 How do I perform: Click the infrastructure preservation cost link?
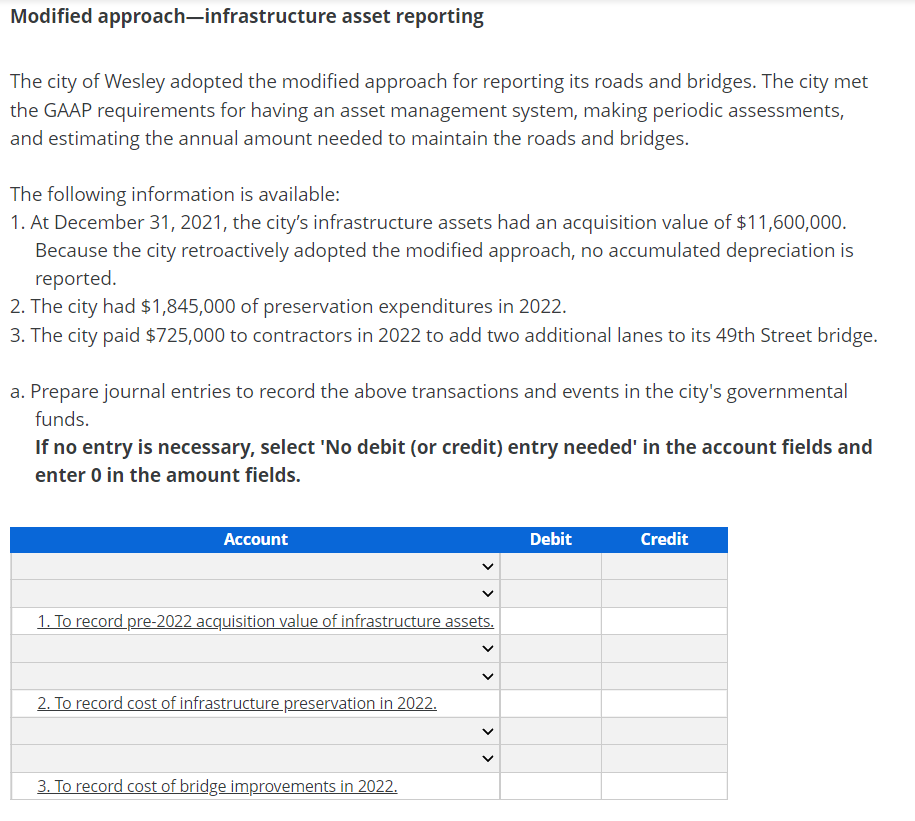coord(237,703)
